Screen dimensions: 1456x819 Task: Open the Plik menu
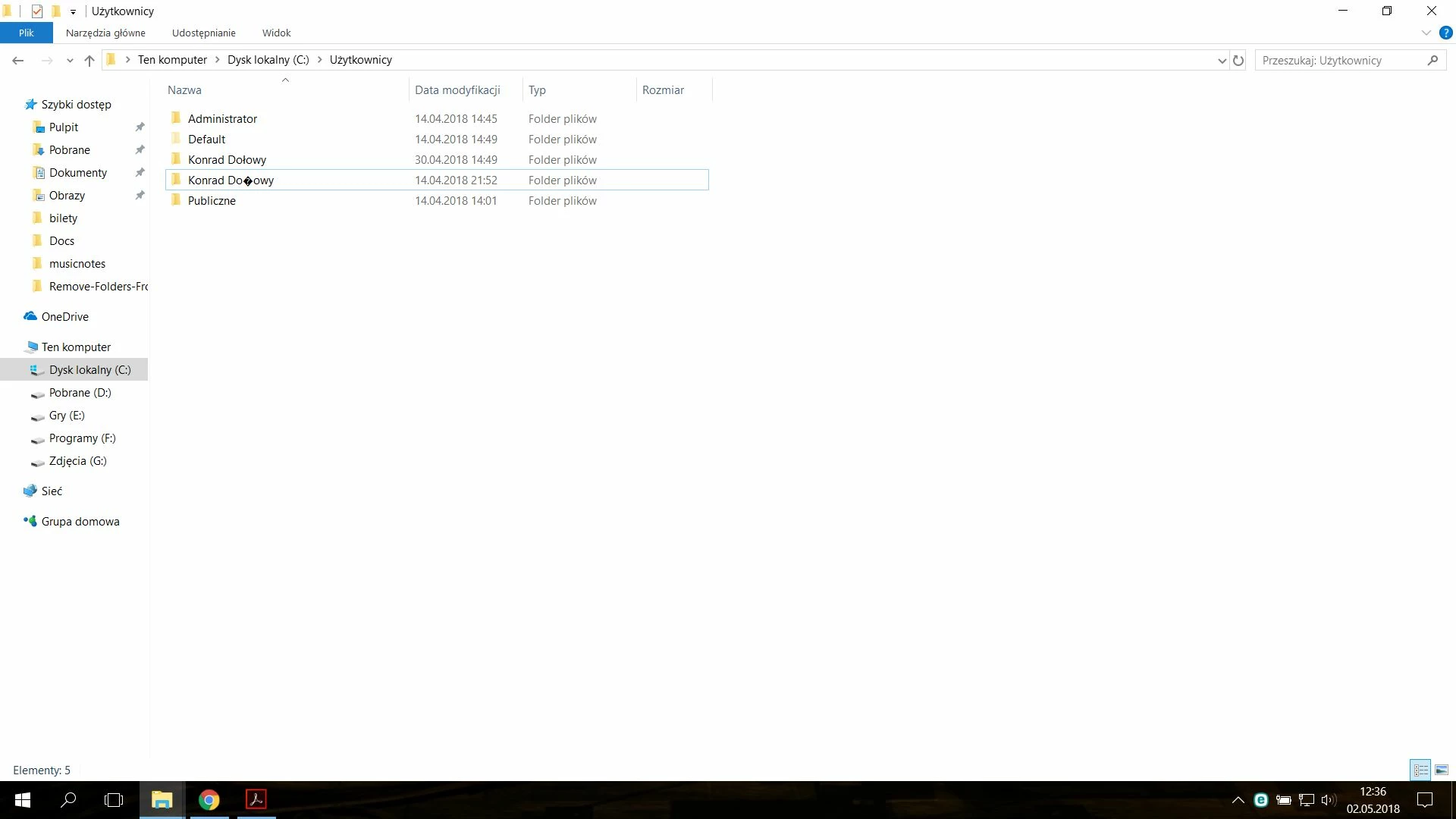tap(27, 33)
